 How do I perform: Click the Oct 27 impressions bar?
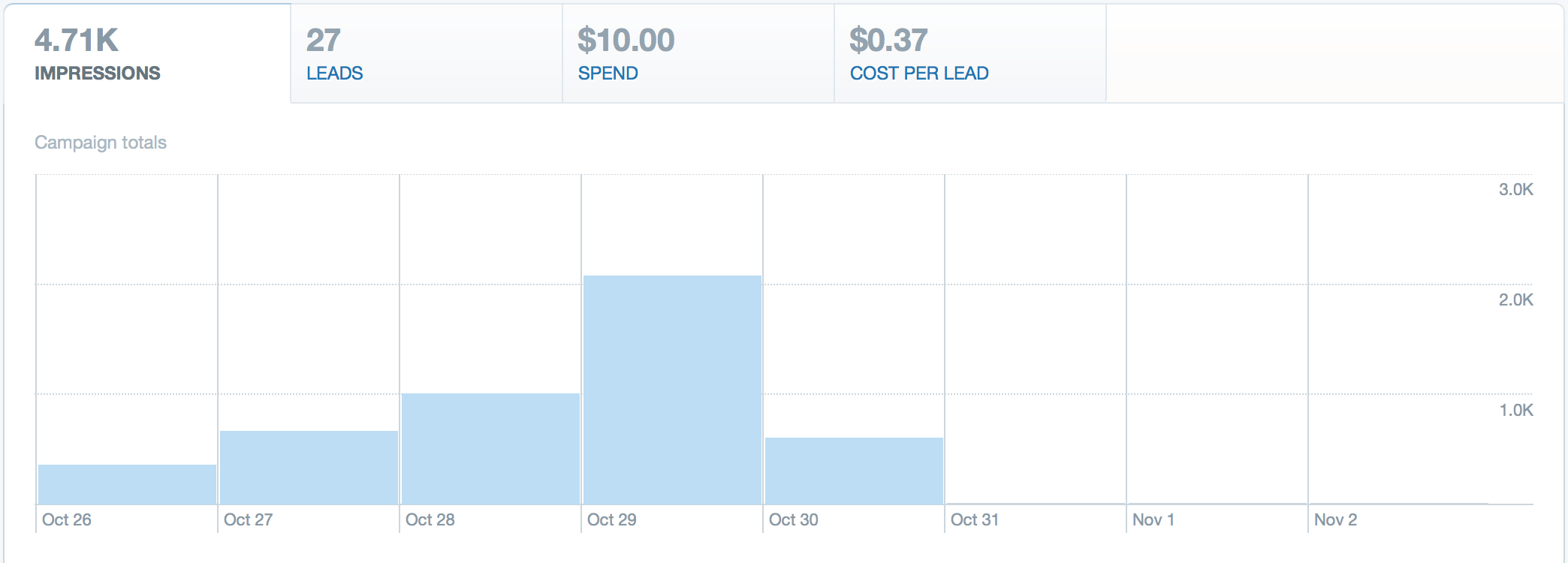click(x=309, y=468)
